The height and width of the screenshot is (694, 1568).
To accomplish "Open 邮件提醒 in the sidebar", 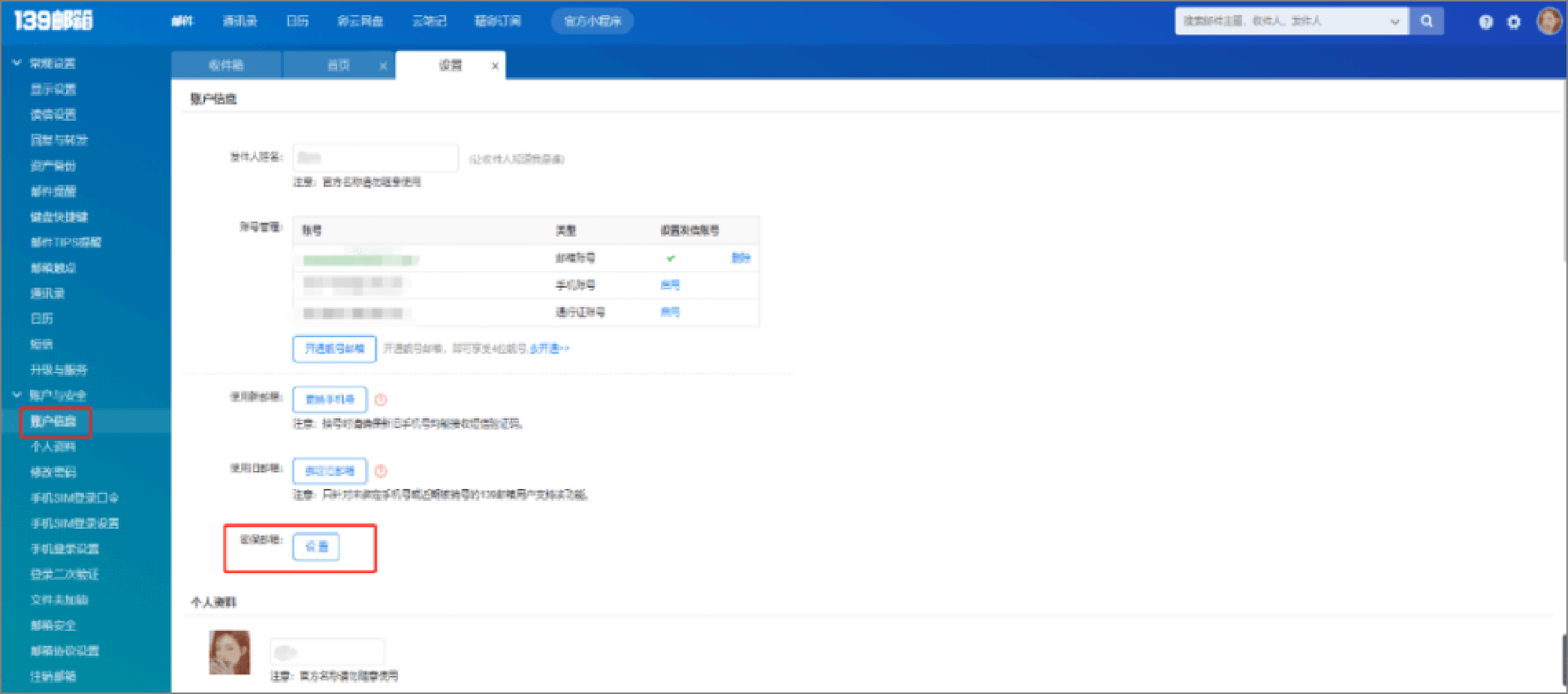I will click(x=53, y=191).
